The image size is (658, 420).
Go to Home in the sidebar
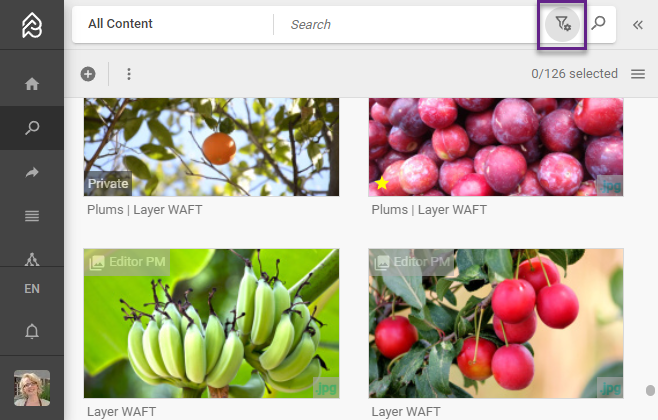pyautogui.click(x=32, y=84)
